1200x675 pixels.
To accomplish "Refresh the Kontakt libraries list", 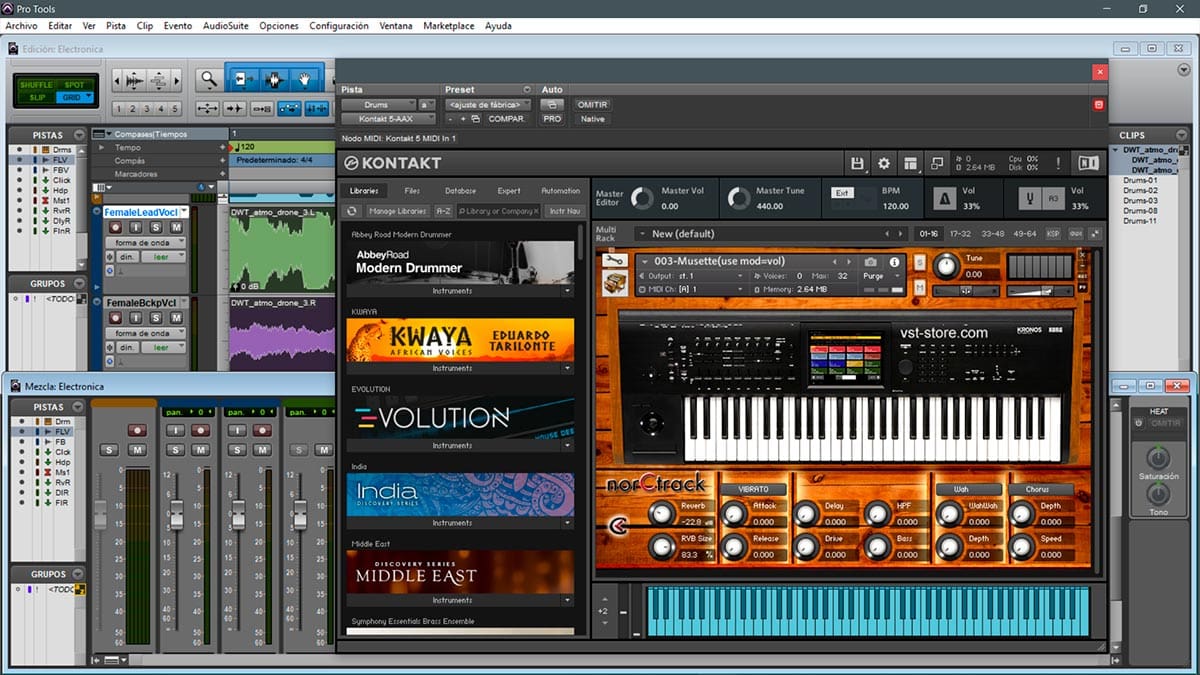I will (x=351, y=211).
